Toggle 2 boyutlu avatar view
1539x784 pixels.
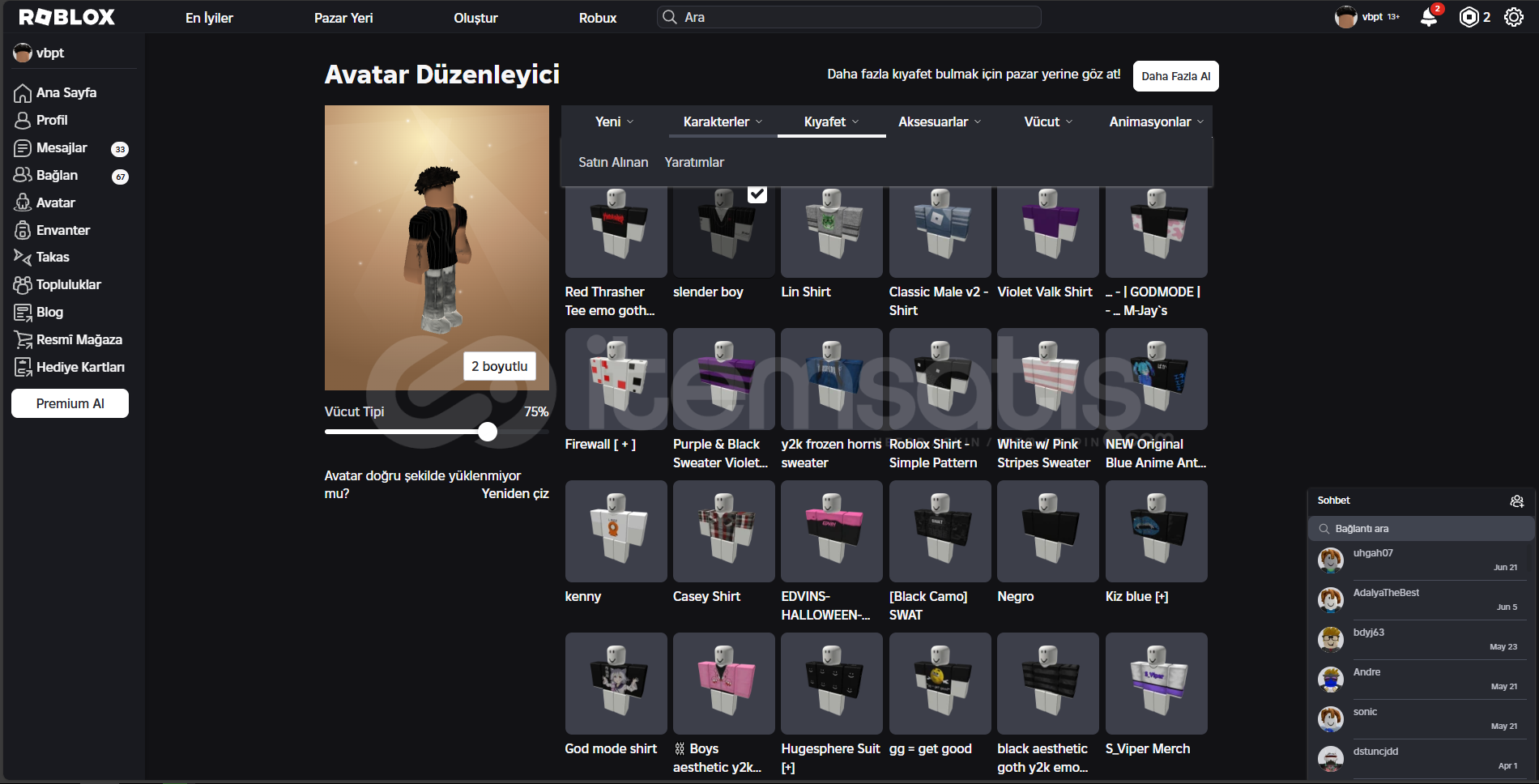[499, 366]
